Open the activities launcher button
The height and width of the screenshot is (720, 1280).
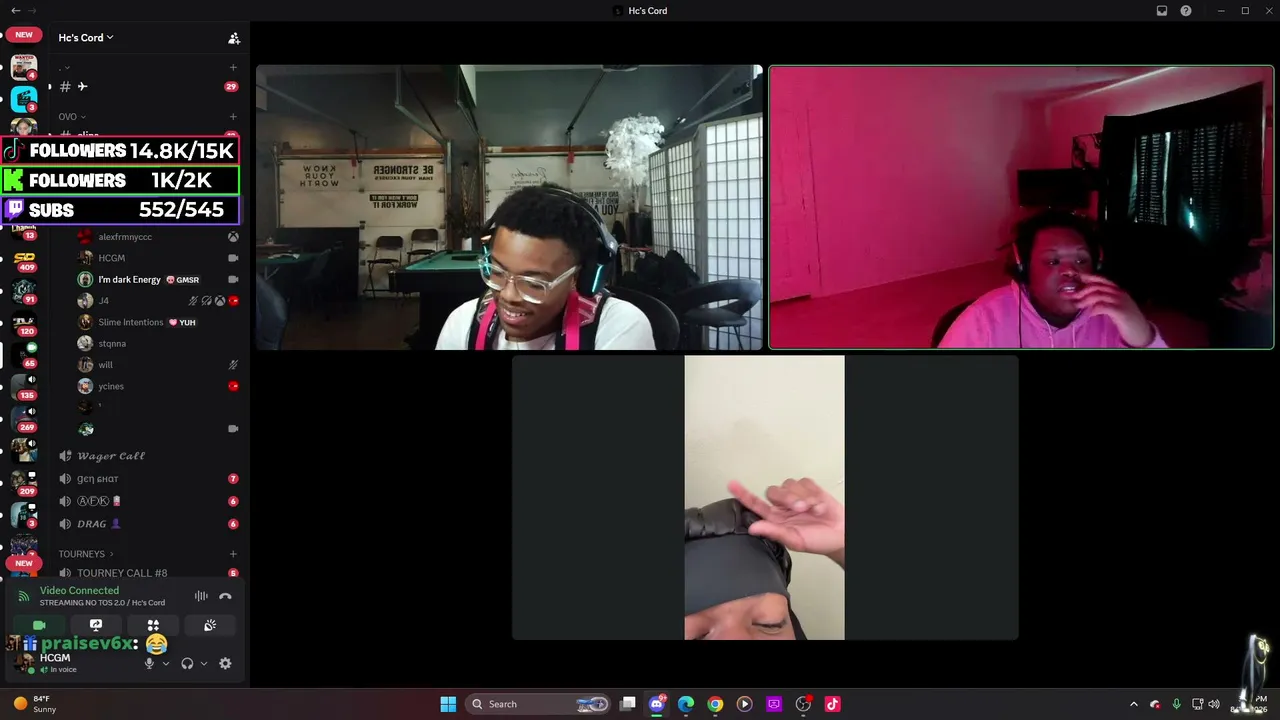pyautogui.click(x=153, y=625)
